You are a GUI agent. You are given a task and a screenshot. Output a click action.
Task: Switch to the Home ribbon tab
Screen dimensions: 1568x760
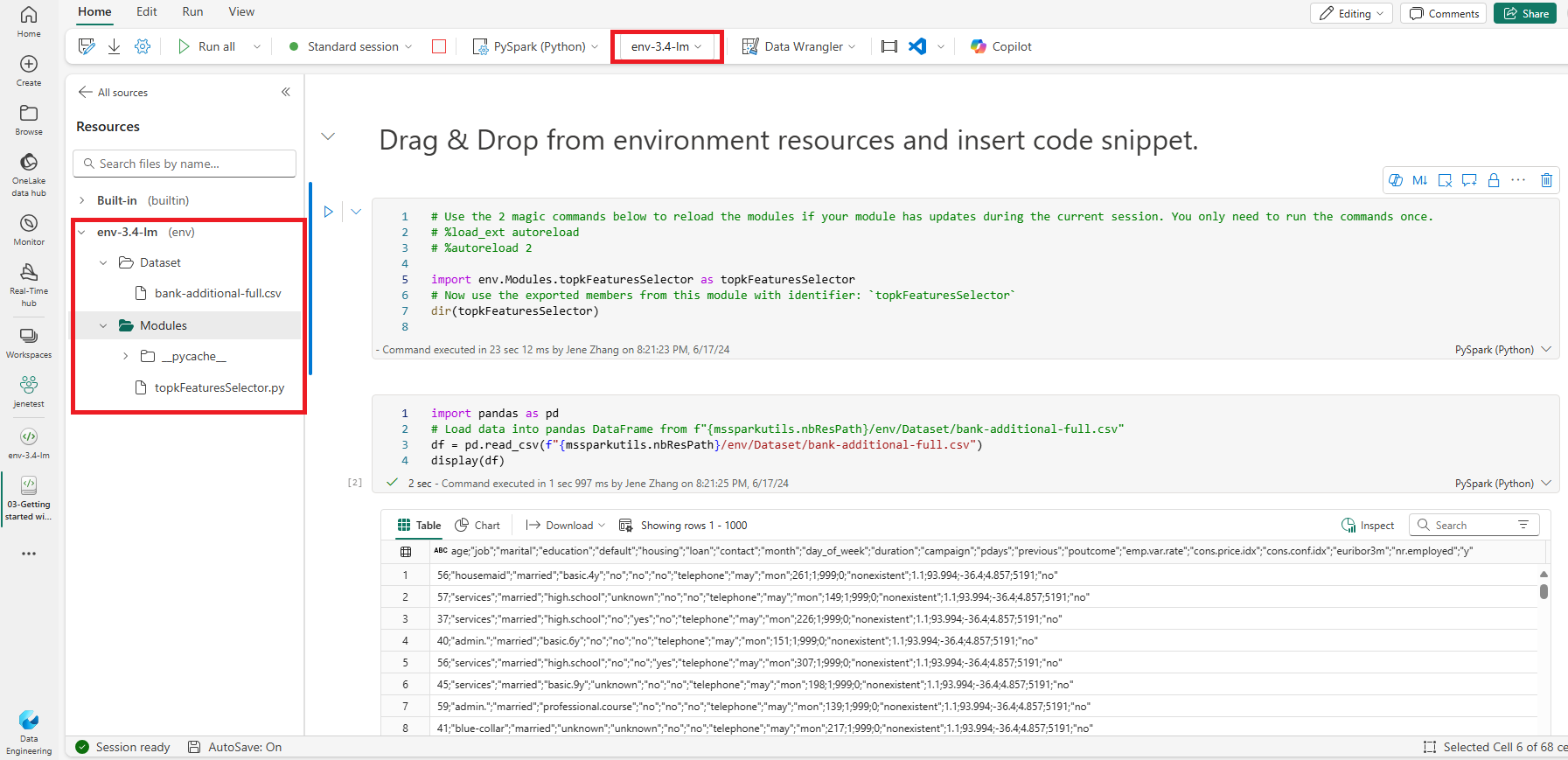[94, 11]
